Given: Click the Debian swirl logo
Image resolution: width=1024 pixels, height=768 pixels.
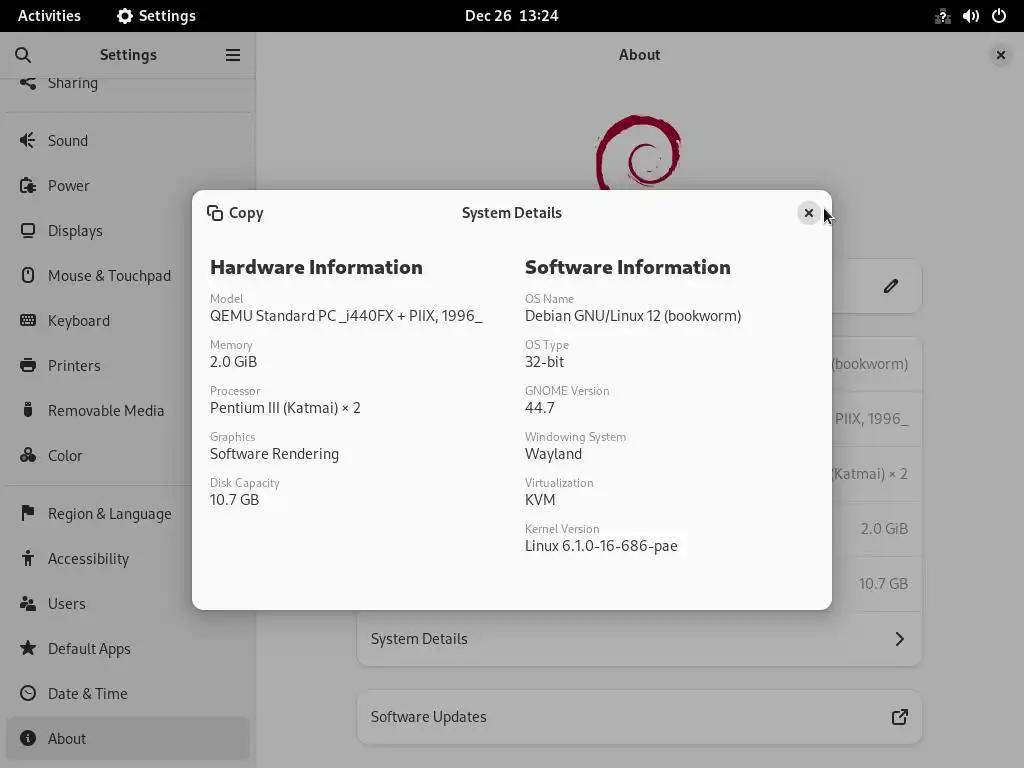Looking at the screenshot, I should [638, 153].
